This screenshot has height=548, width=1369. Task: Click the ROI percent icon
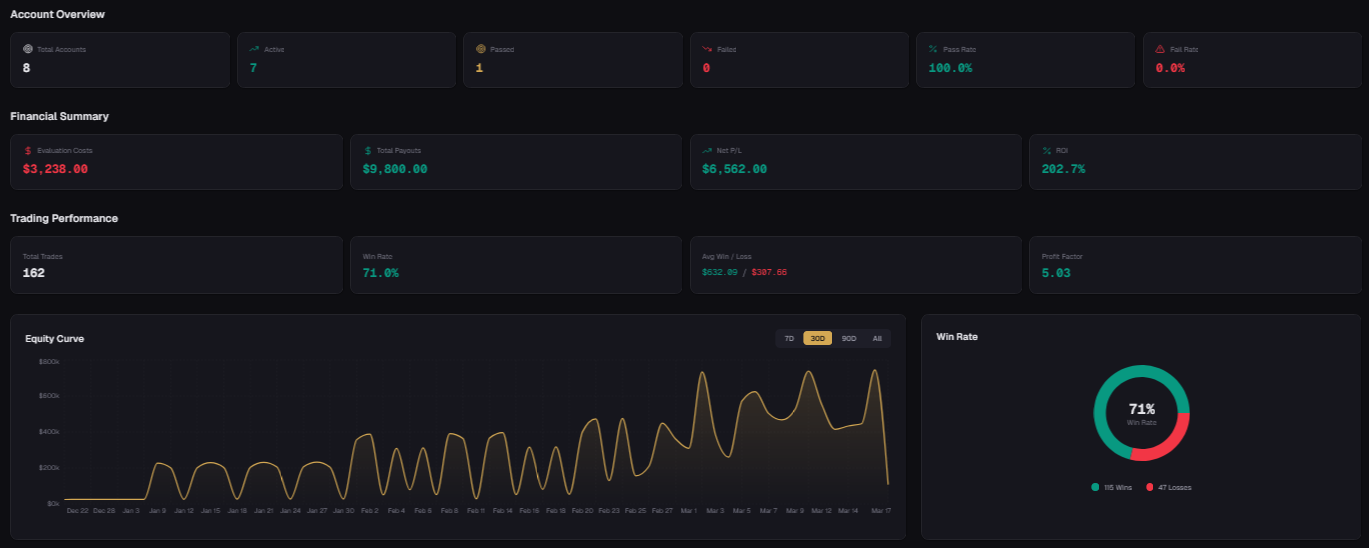point(1047,150)
